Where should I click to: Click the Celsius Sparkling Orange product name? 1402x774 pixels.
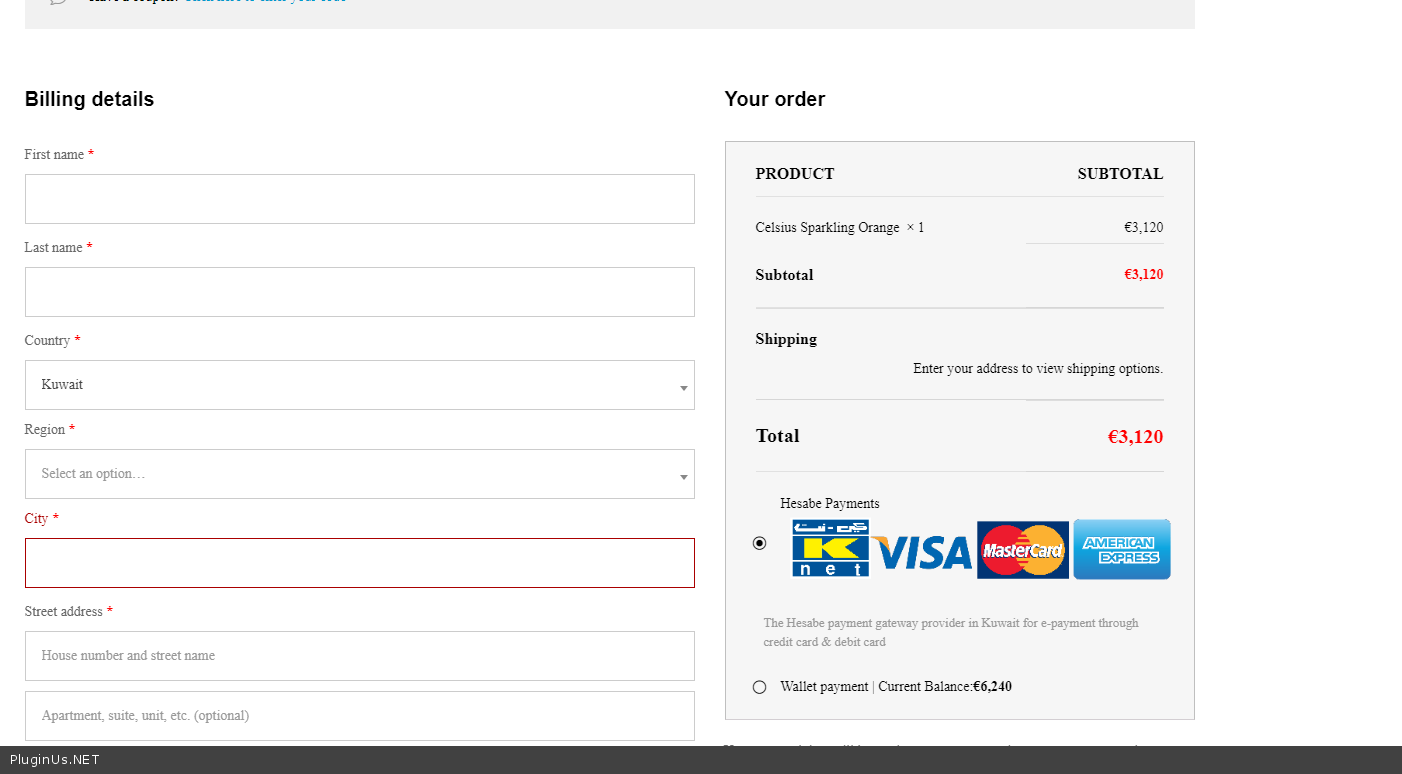click(827, 228)
